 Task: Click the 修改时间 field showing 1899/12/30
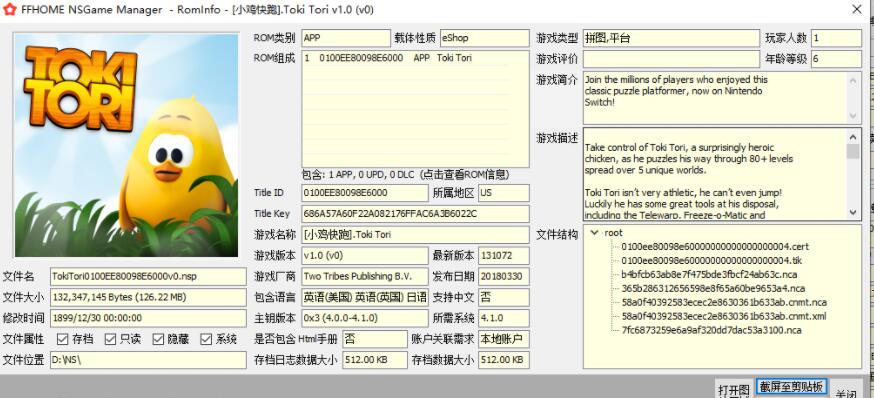148,318
